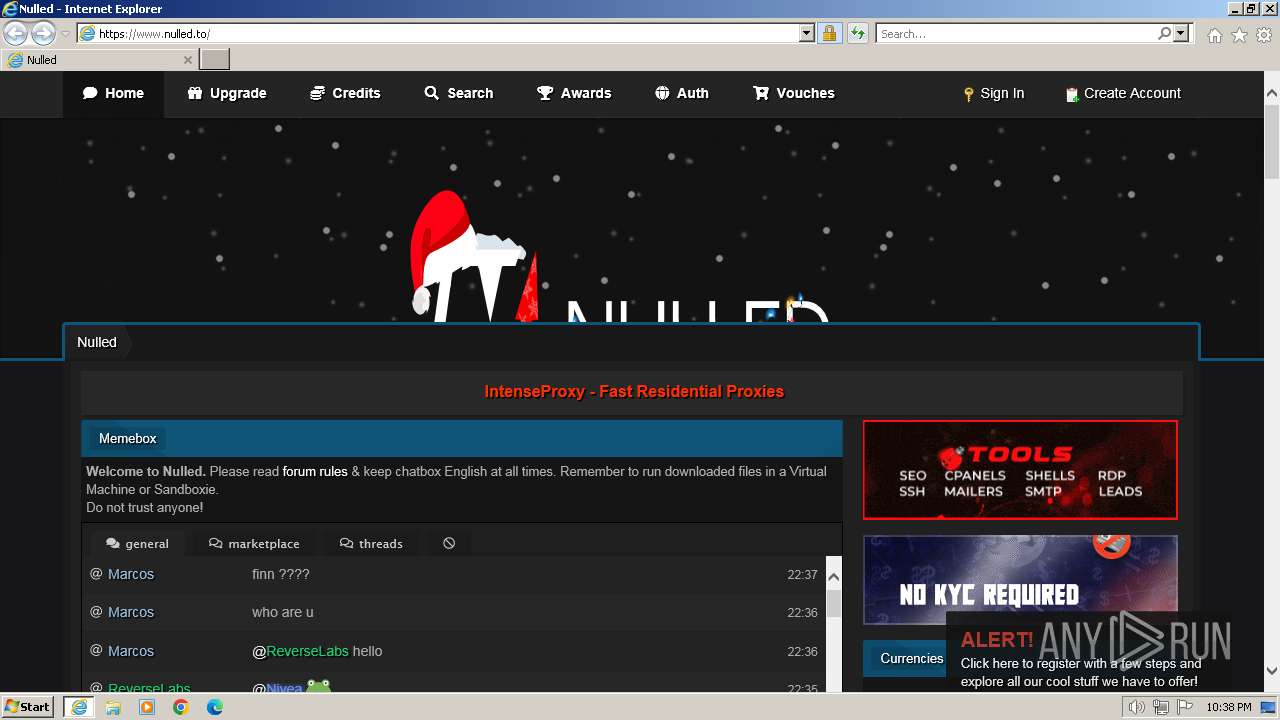Click the page scrollbar up arrow
This screenshot has width=1280, height=720.
pyautogui.click(x=1272, y=93)
